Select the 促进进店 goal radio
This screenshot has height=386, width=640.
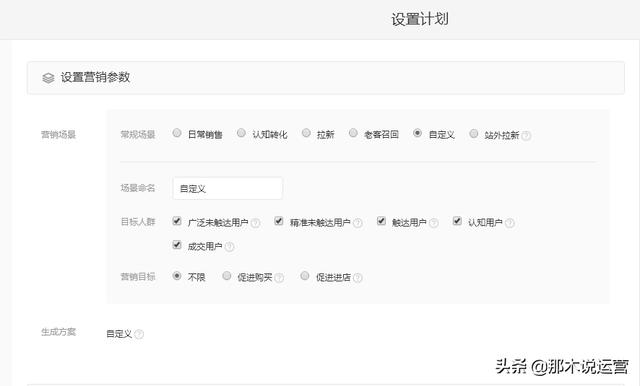(x=304, y=276)
